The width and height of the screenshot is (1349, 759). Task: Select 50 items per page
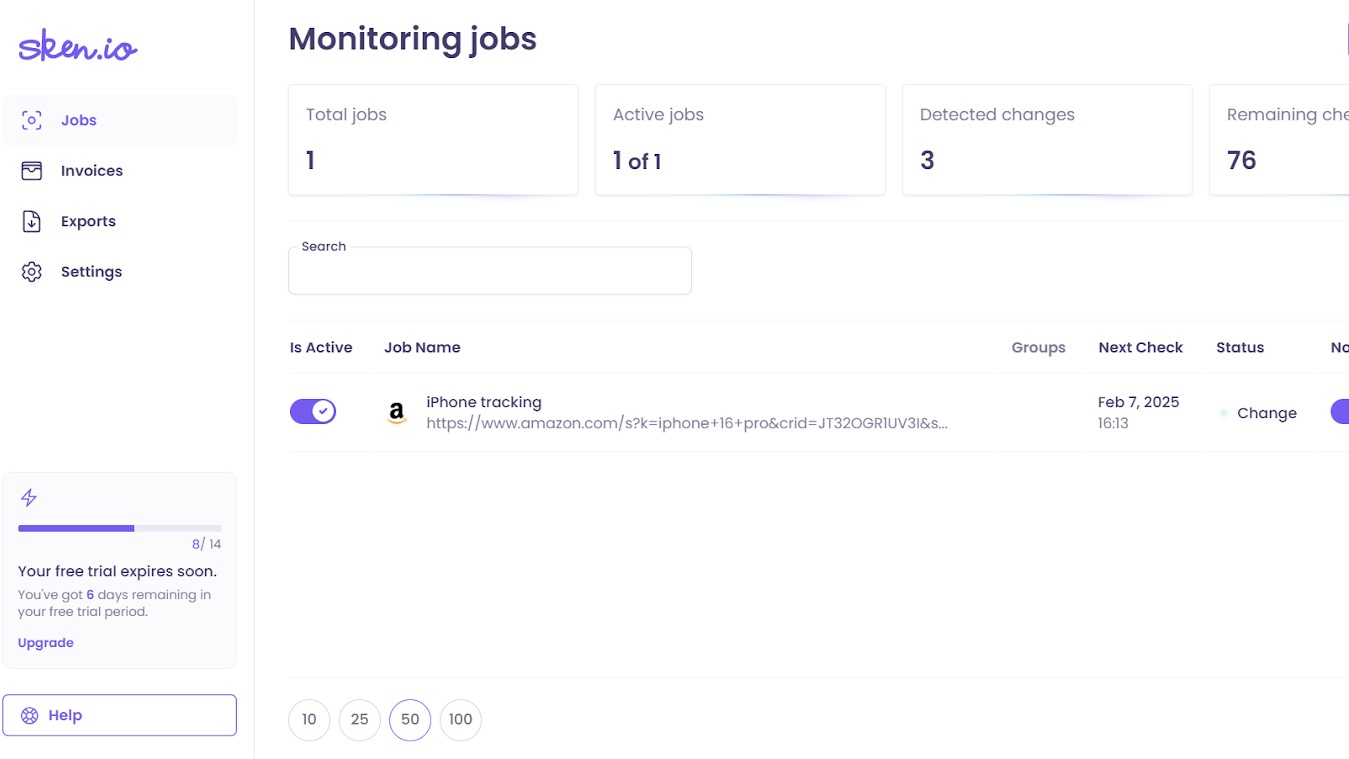pos(410,719)
